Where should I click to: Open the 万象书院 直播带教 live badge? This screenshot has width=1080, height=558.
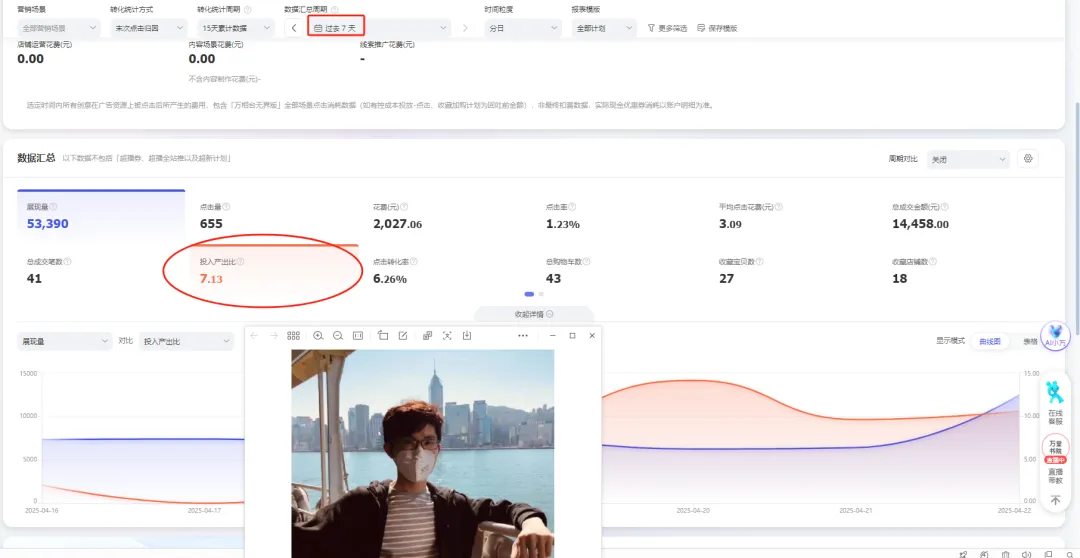pos(1055,459)
